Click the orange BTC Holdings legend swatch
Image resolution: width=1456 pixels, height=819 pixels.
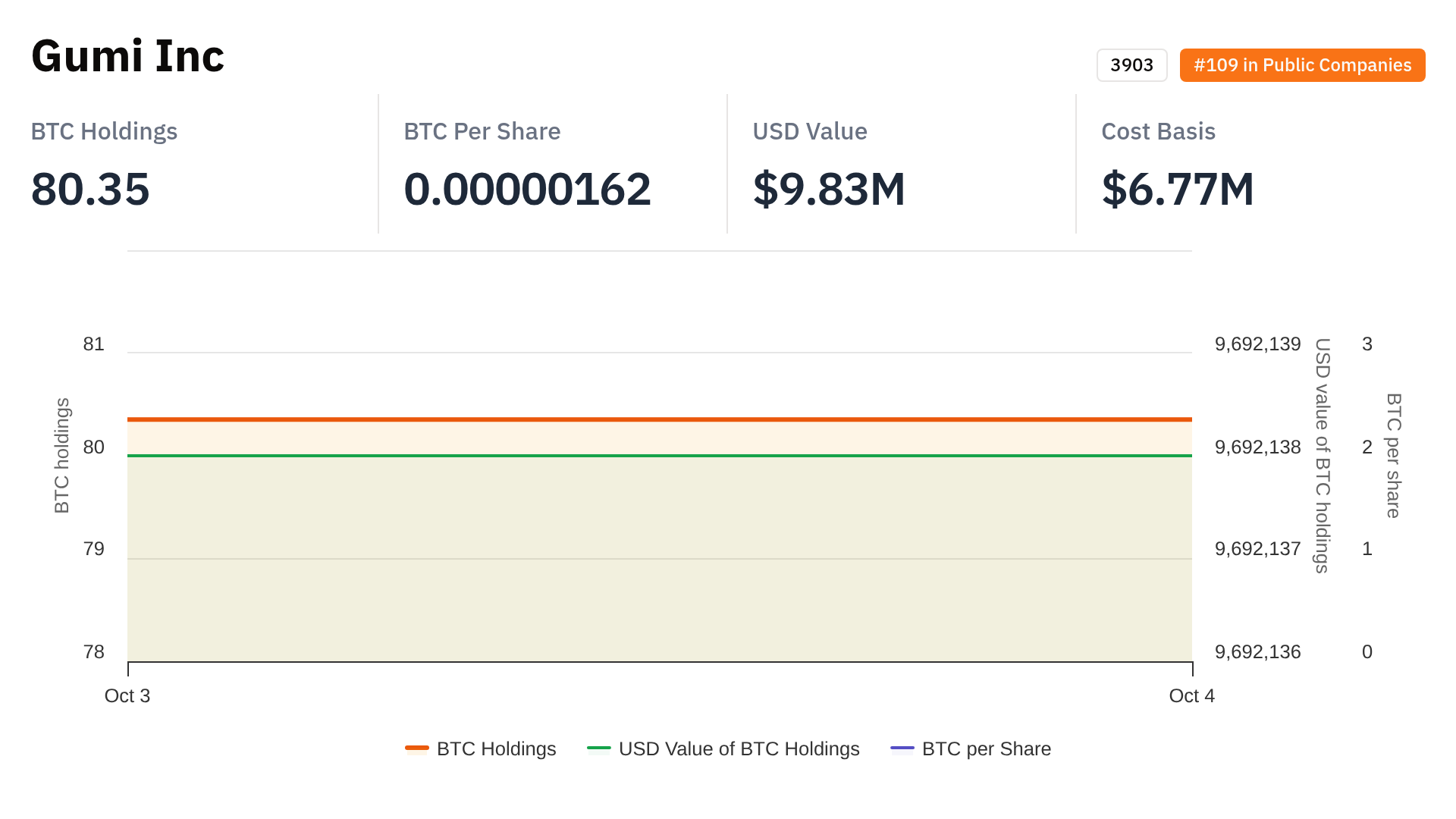pyautogui.click(x=417, y=748)
